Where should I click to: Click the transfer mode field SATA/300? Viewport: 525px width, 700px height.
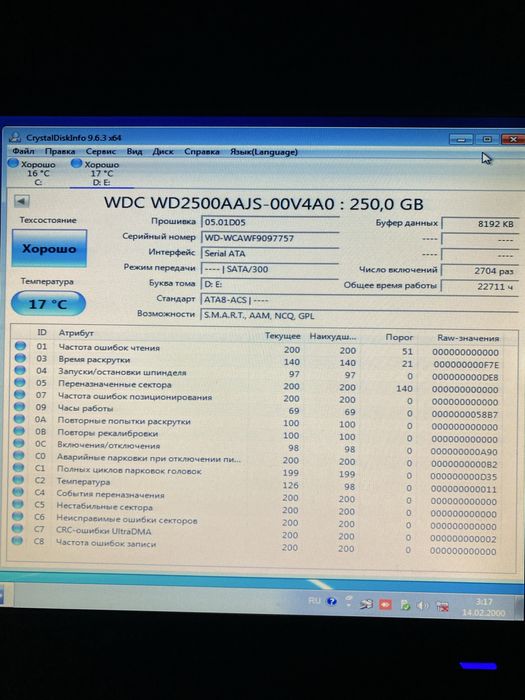[x=270, y=269]
